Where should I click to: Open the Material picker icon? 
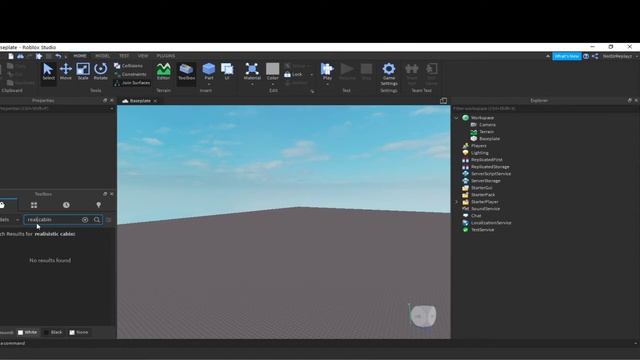tap(252, 69)
